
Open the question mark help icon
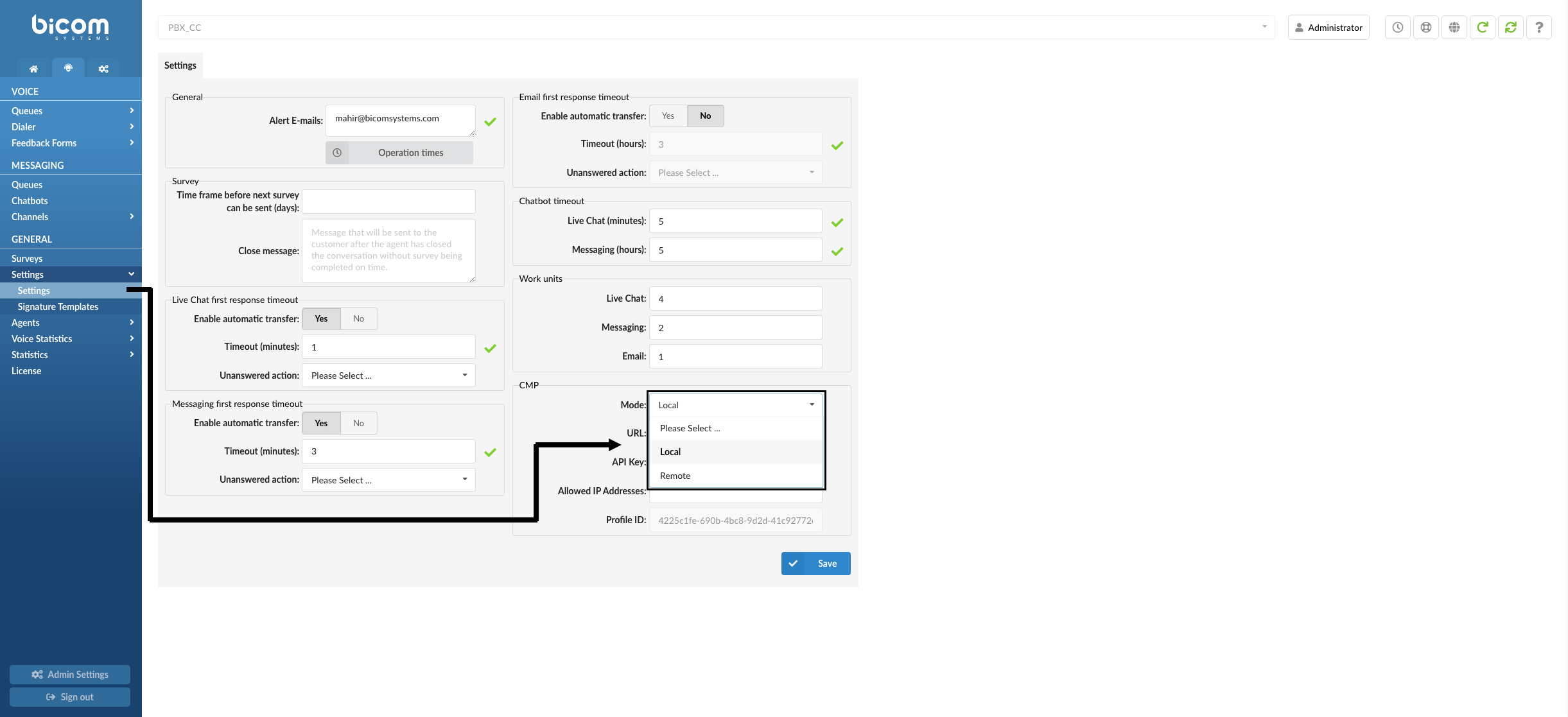(x=1538, y=28)
